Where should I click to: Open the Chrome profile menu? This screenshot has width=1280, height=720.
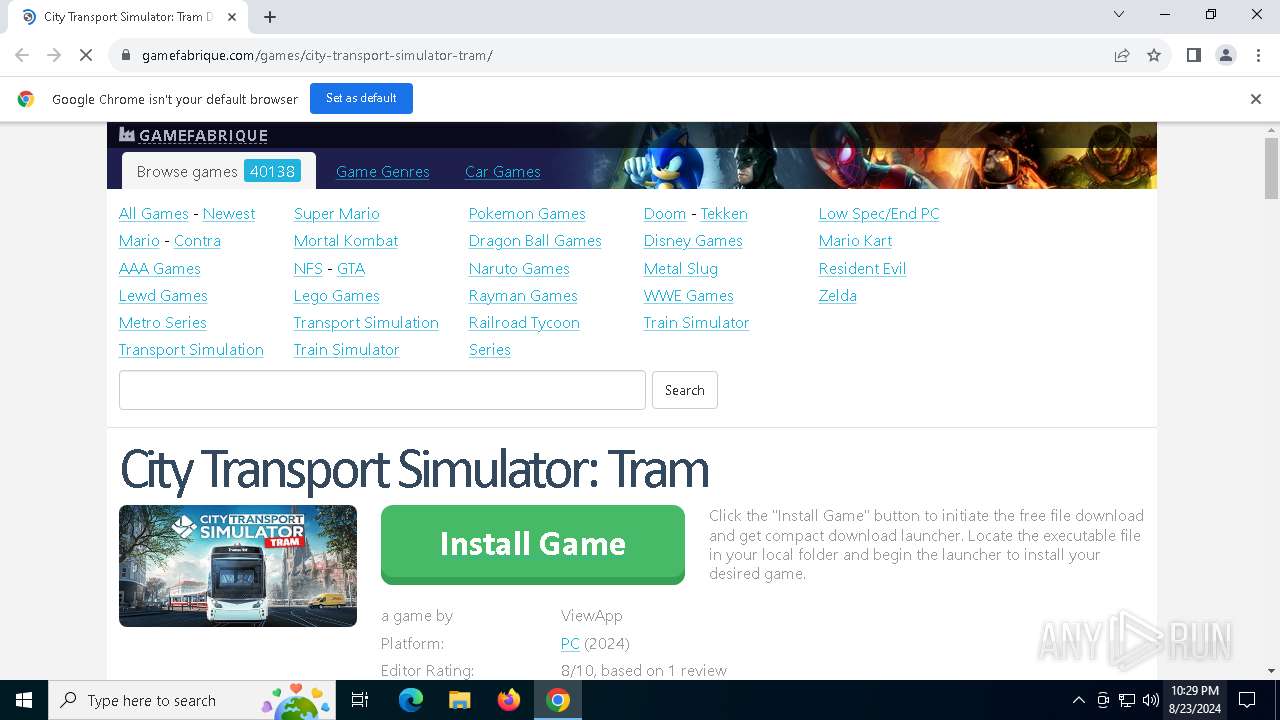[1226, 55]
